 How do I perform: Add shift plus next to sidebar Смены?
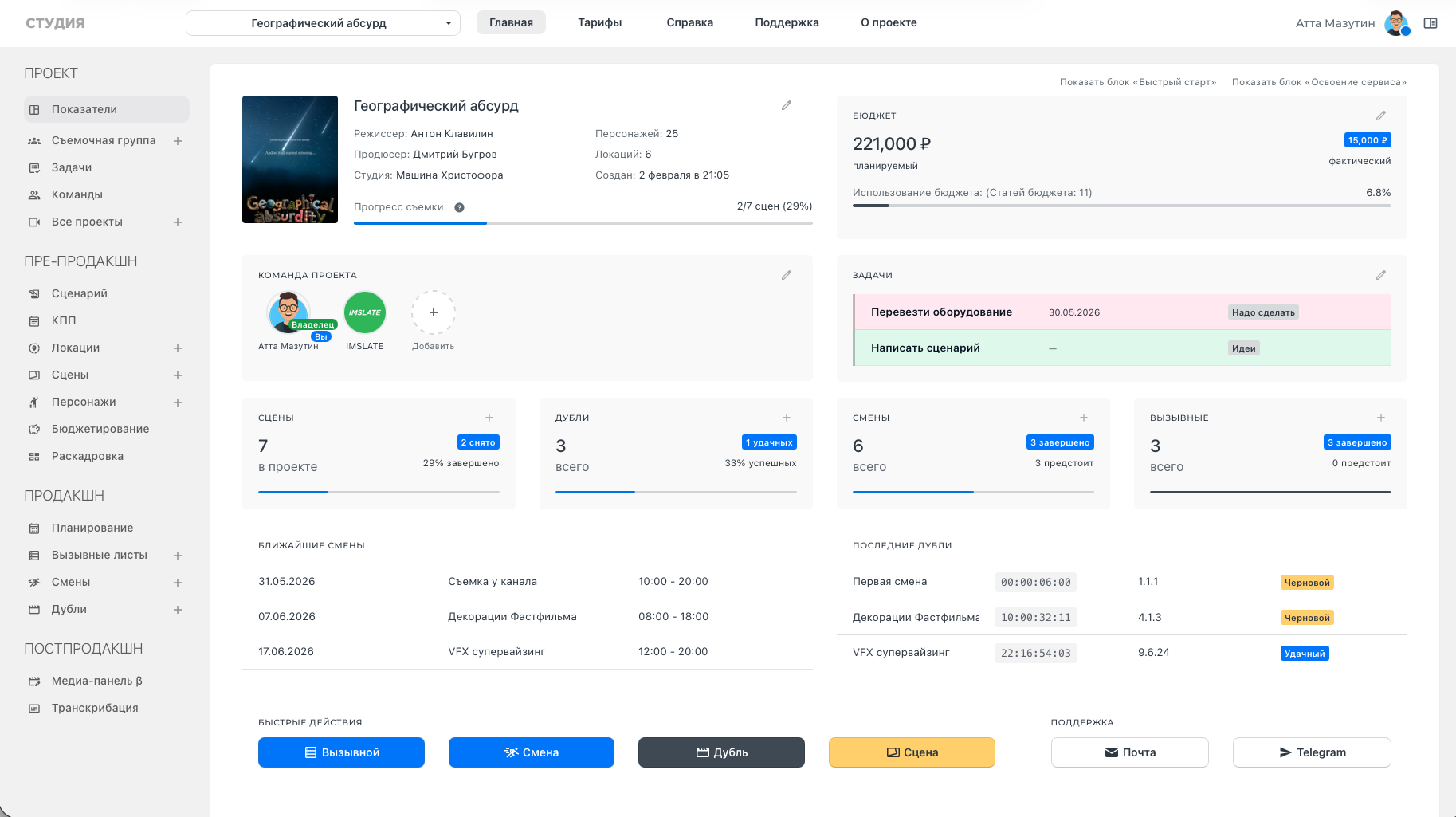point(178,583)
